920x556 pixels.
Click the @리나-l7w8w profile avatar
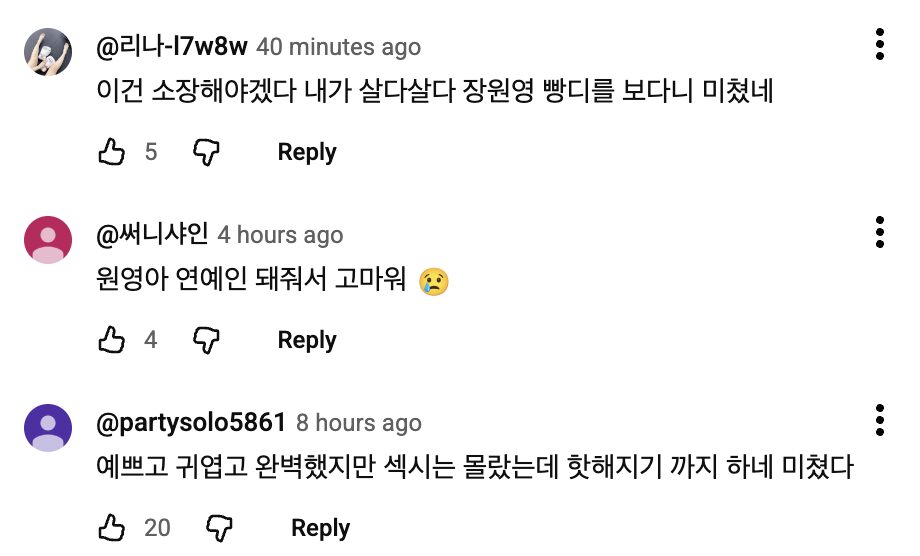point(47,52)
